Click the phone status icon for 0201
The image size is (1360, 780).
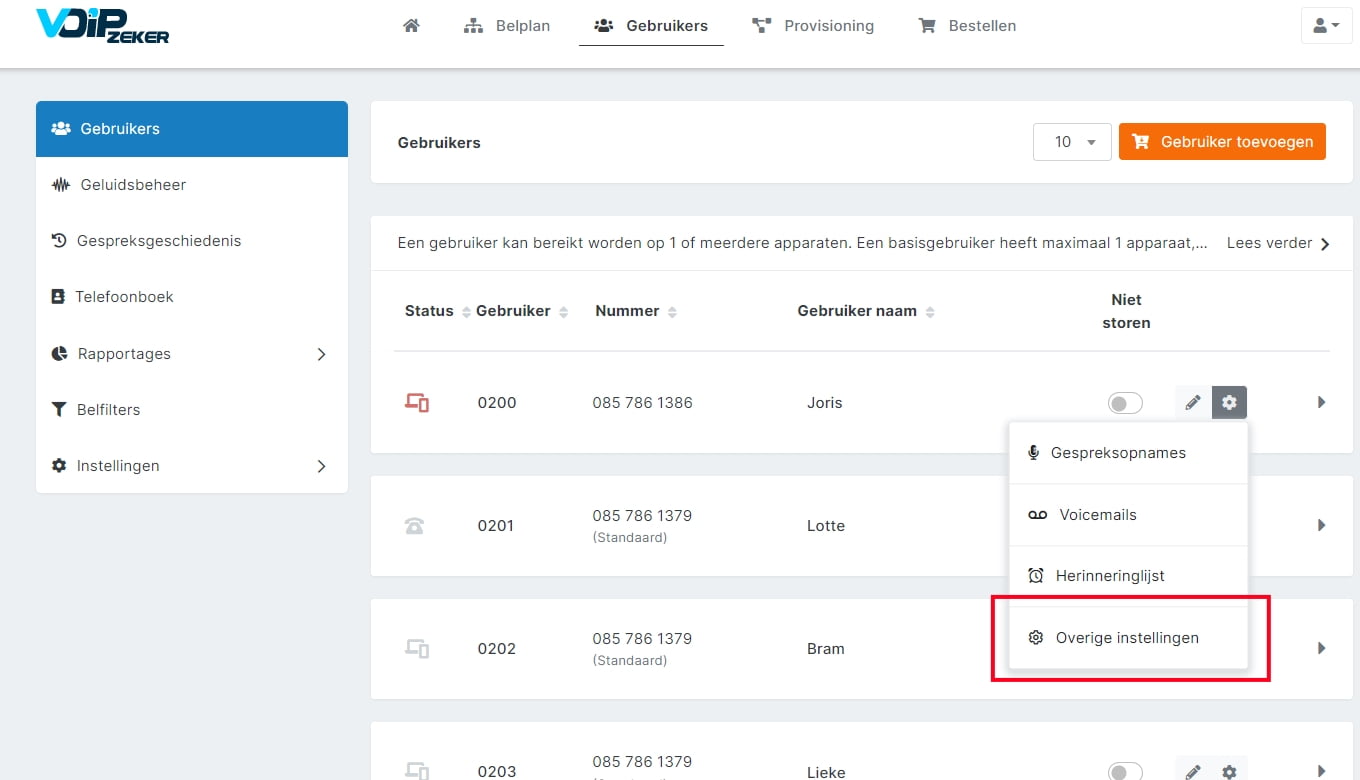click(414, 526)
